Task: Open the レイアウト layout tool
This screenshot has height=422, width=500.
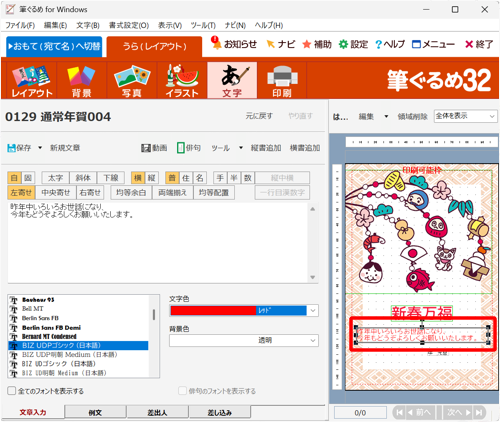Action: [32, 80]
